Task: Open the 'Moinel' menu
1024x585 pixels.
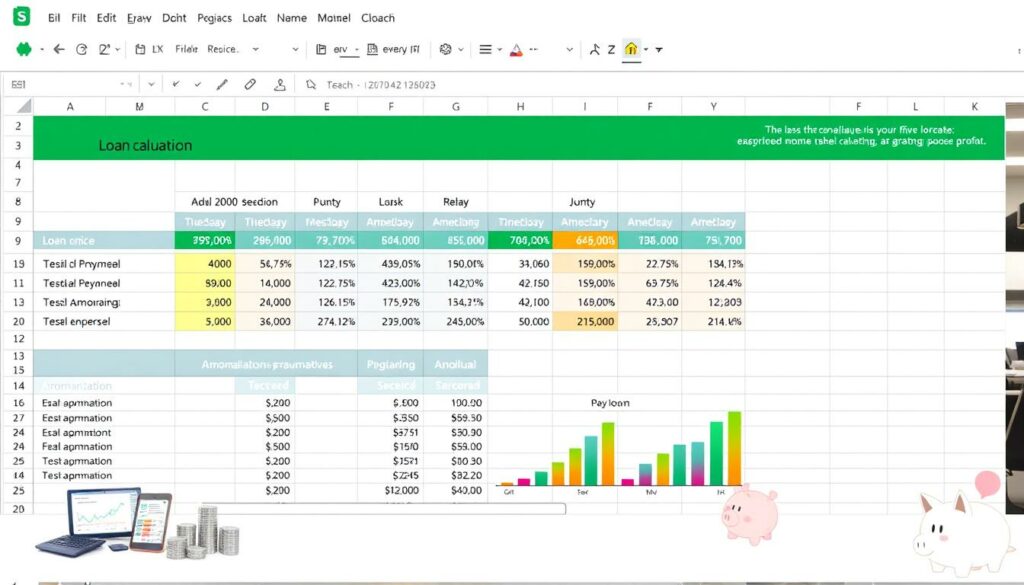Action: (x=334, y=18)
